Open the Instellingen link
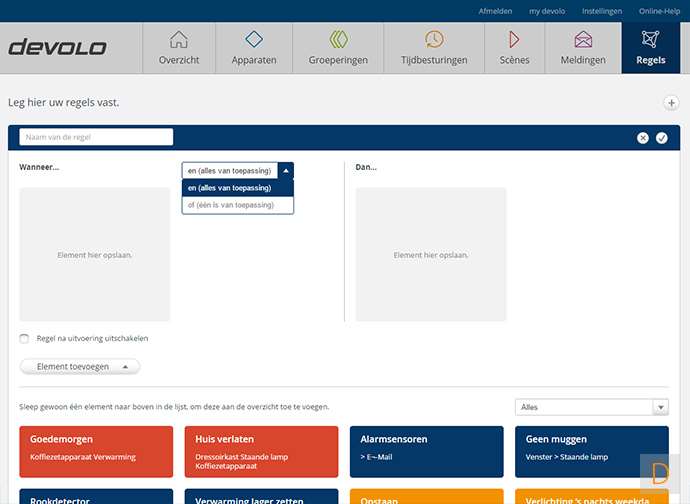Screen dimensions: 690x504 tap(602, 11)
